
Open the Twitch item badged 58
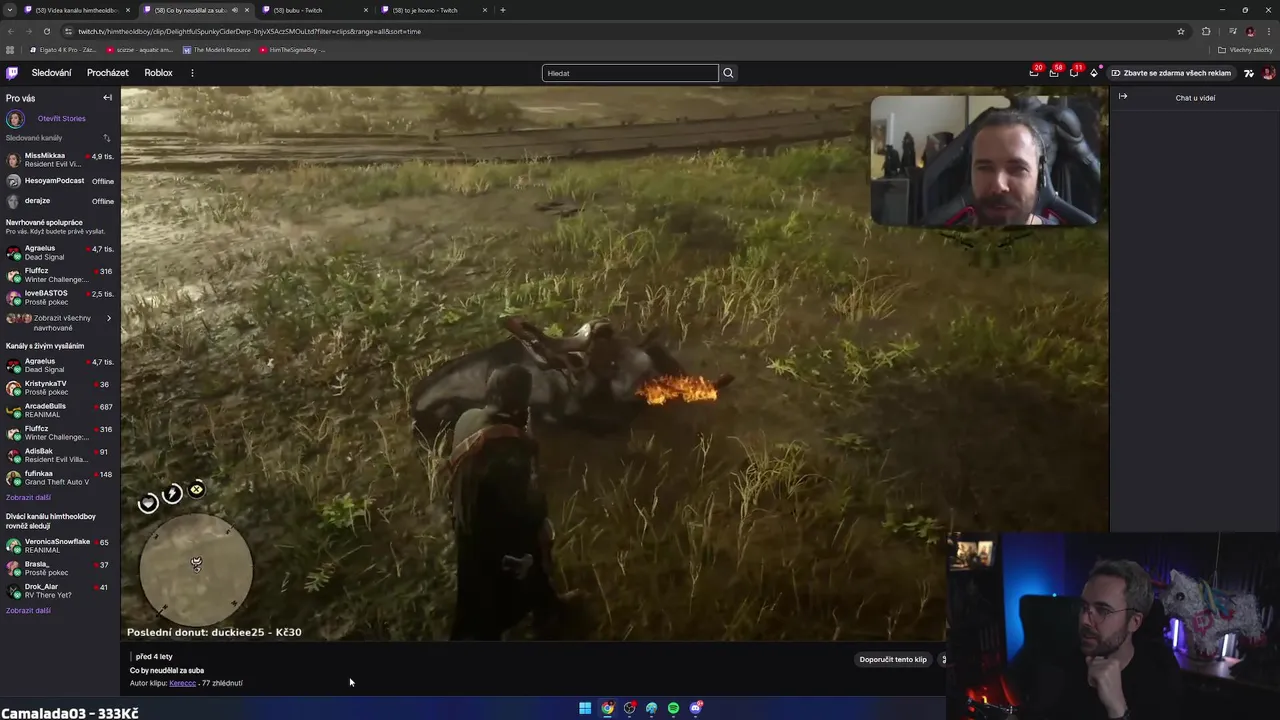pos(1054,72)
